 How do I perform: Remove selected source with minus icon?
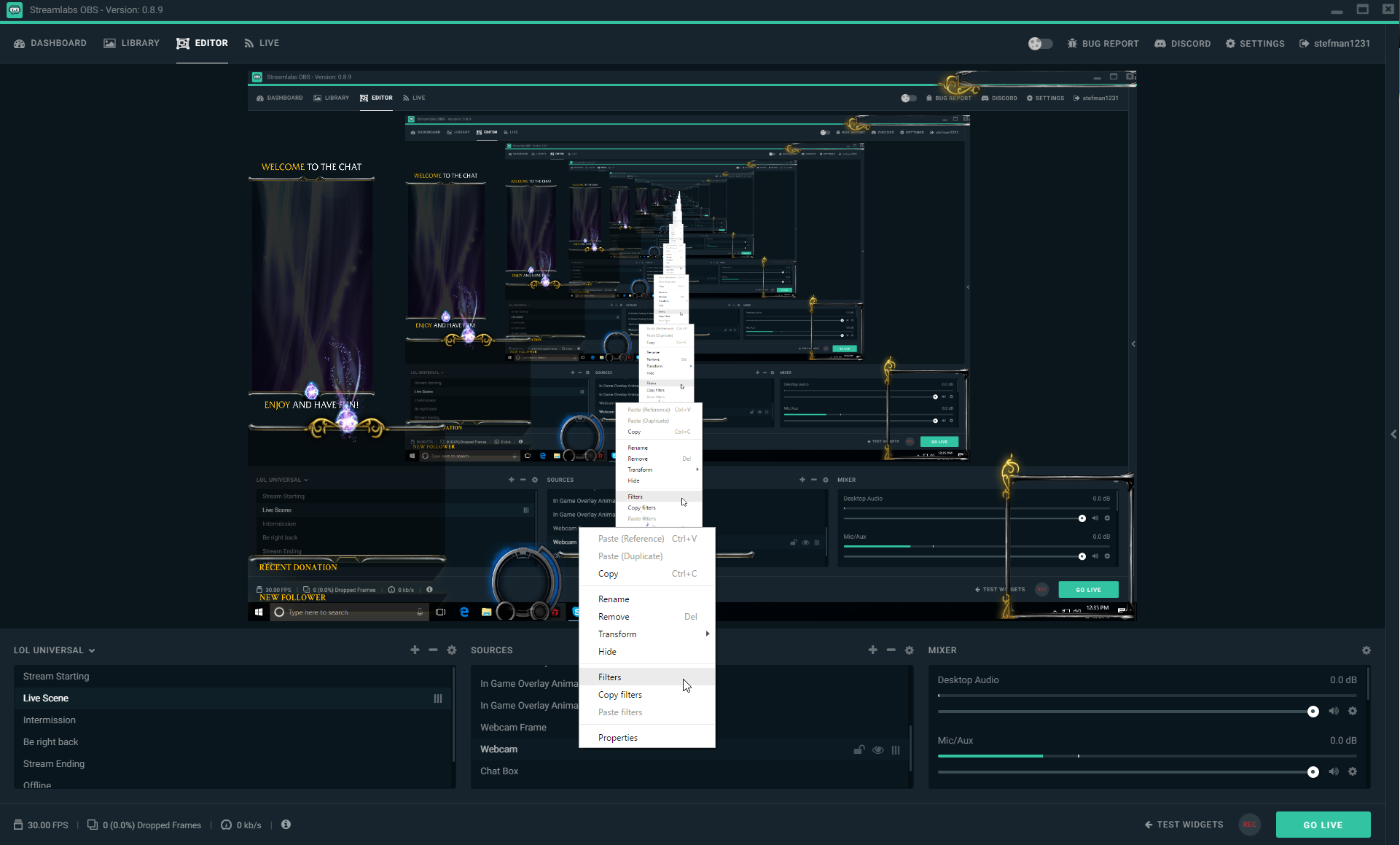pyautogui.click(x=891, y=650)
